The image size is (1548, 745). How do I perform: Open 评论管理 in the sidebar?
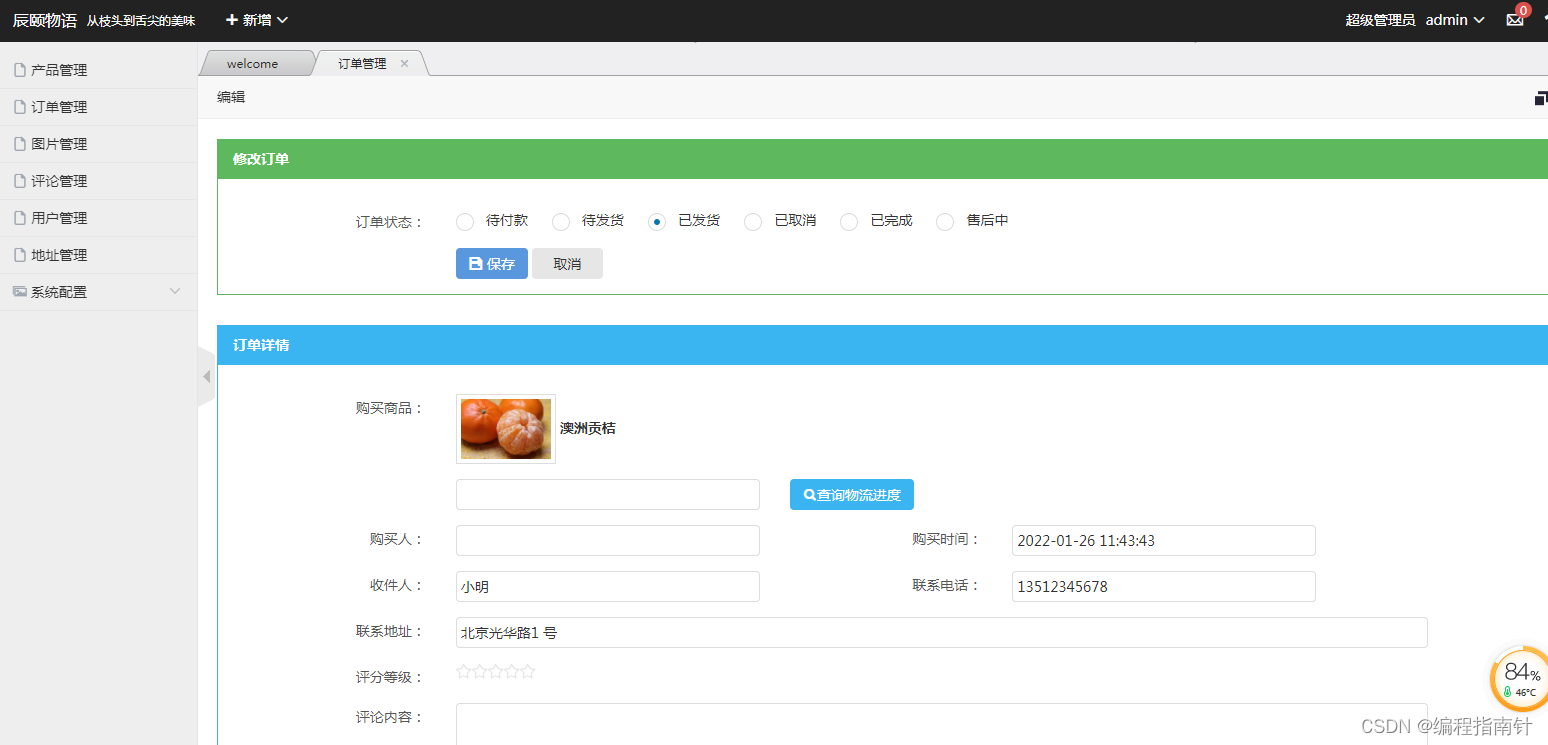98,181
